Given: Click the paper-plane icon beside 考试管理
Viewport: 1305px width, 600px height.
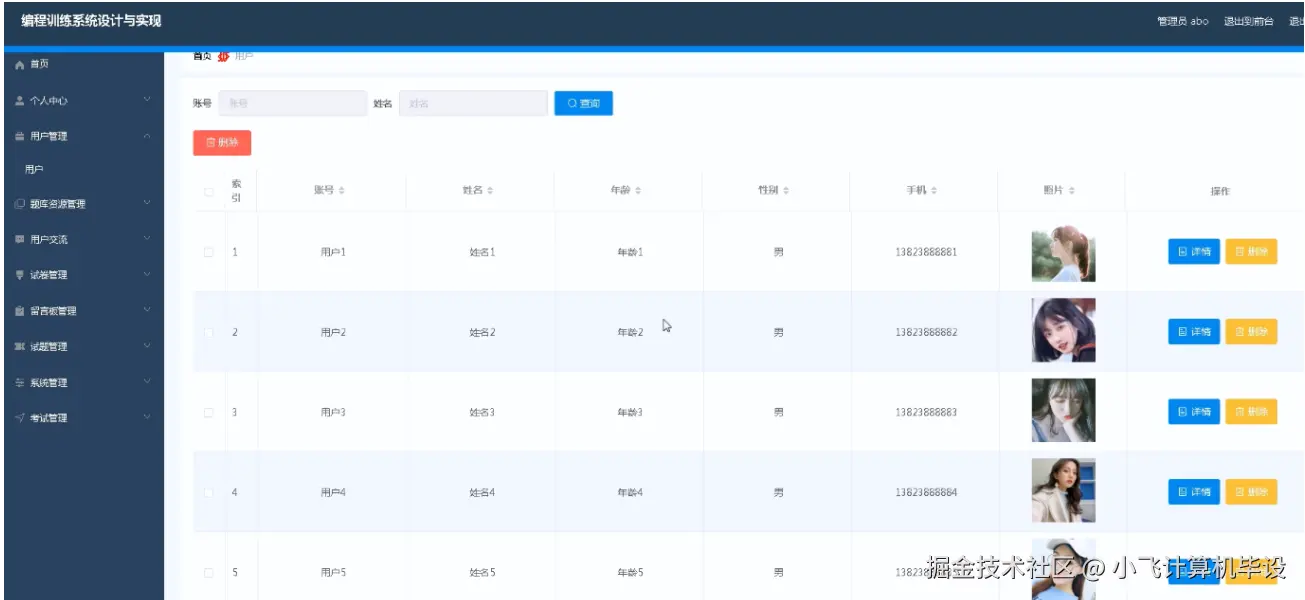Looking at the screenshot, I should coord(19,418).
